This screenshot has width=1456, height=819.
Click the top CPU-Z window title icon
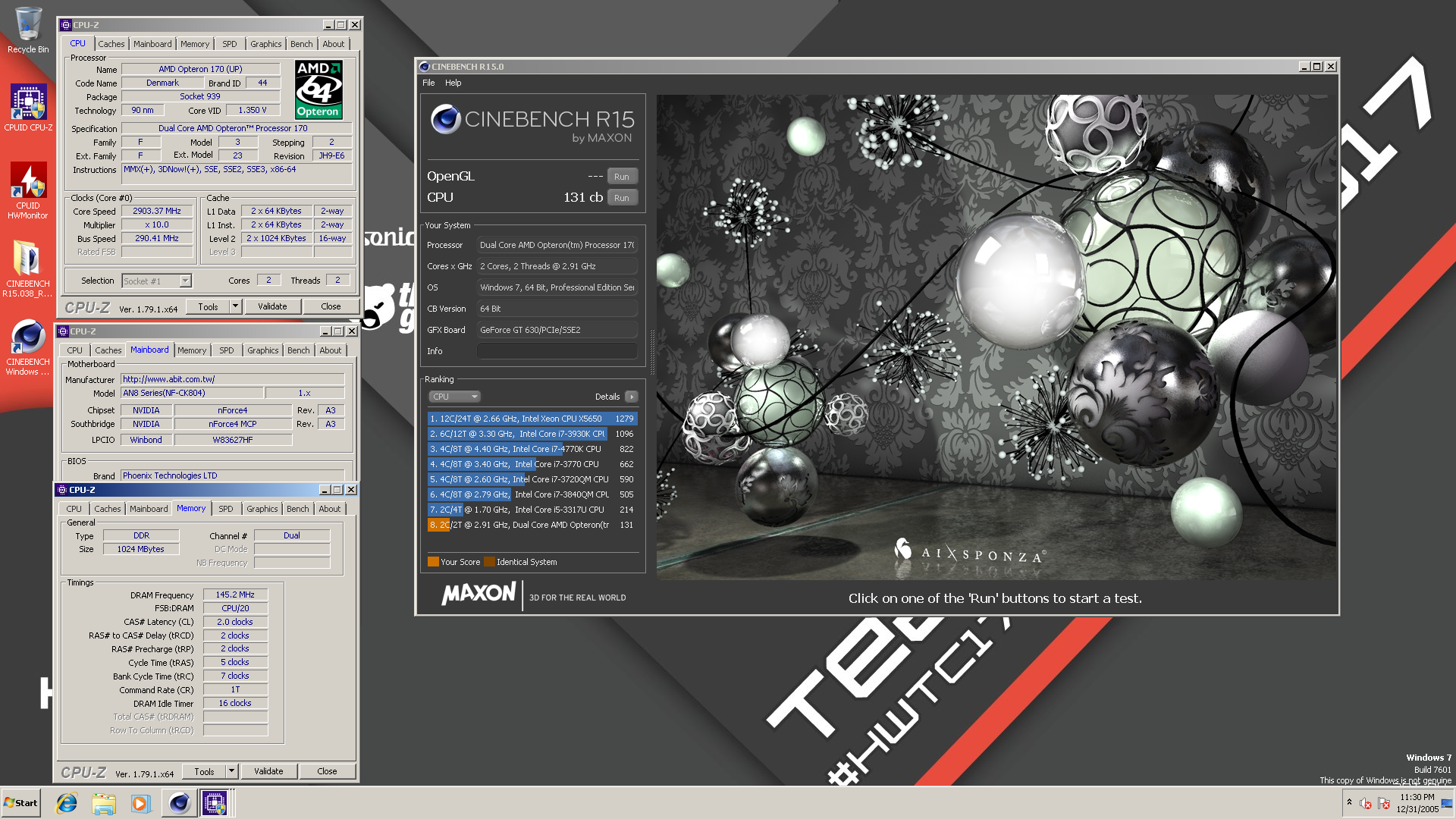pyautogui.click(x=65, y=25)
